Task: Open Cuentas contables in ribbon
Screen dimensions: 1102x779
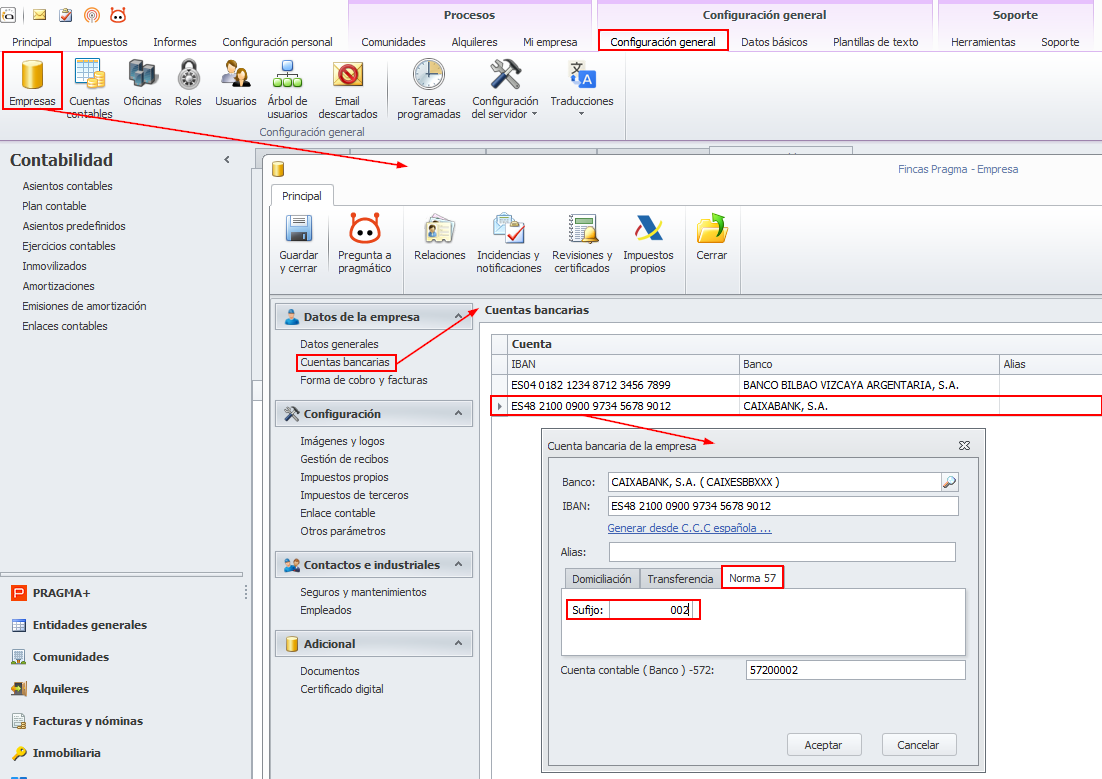Action: pyautogui.click(x=89, y=88)
